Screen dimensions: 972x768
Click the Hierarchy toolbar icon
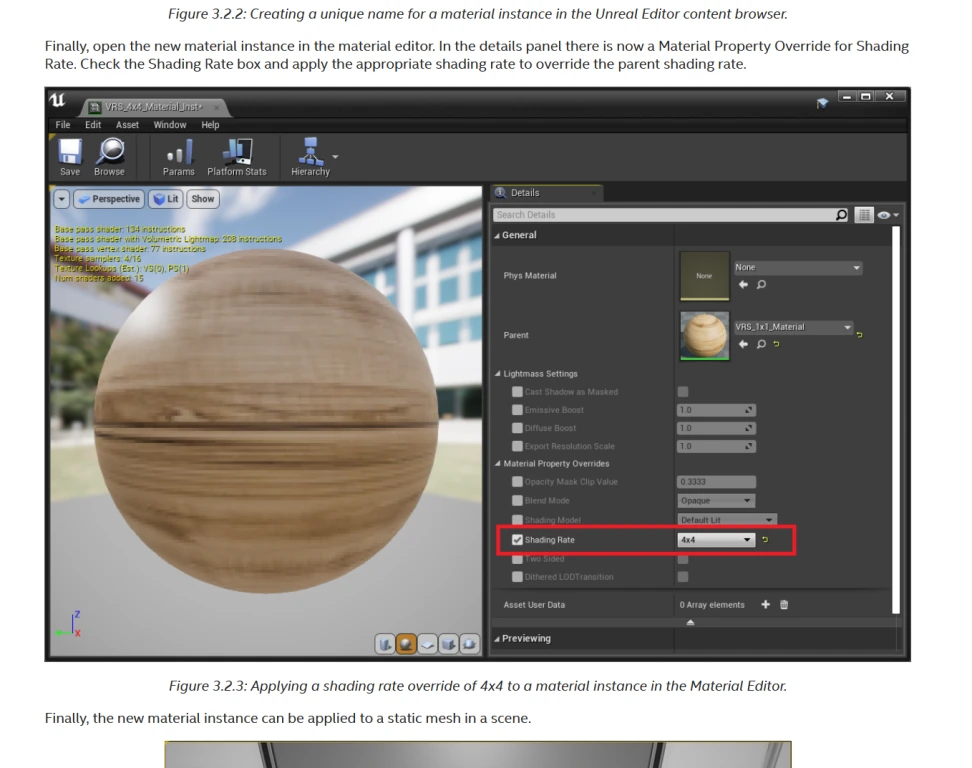tap(310, 152)
